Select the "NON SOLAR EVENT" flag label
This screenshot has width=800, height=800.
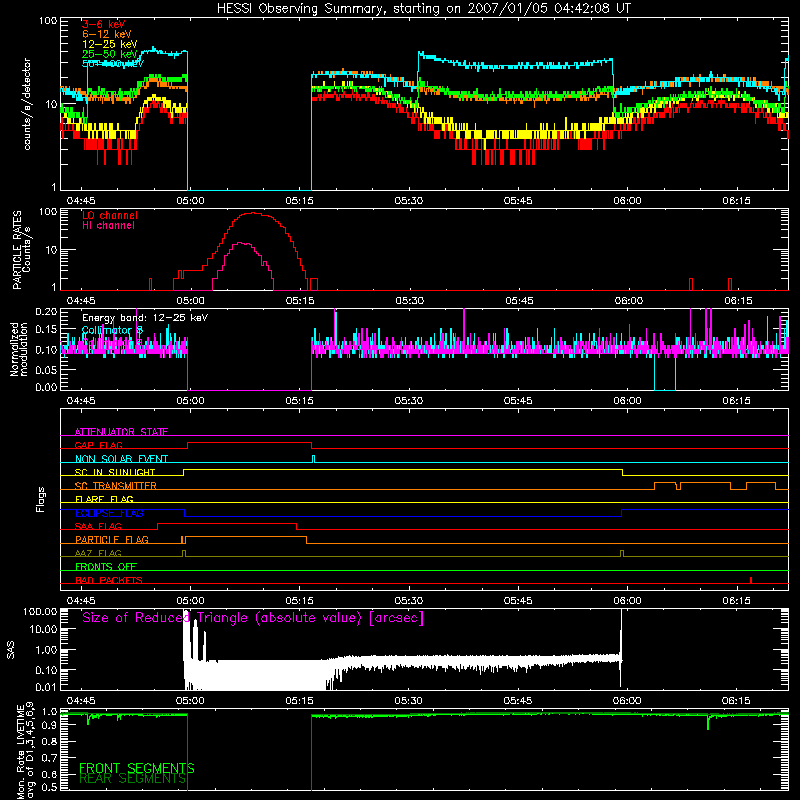[121, 459]
